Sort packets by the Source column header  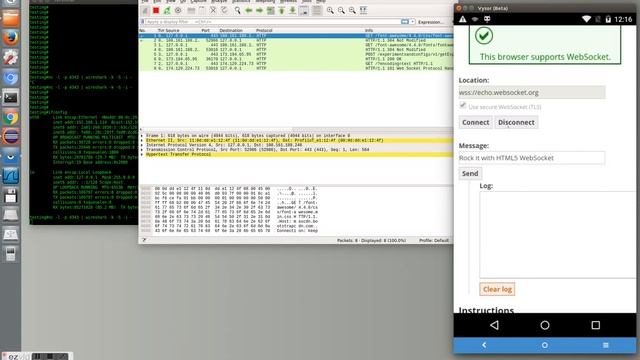pyautogui.click(x=172, y=30)
